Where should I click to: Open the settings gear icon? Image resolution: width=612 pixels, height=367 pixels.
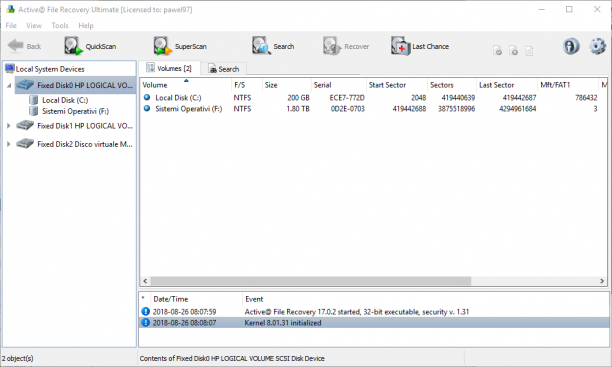click(x=597, y=46)
